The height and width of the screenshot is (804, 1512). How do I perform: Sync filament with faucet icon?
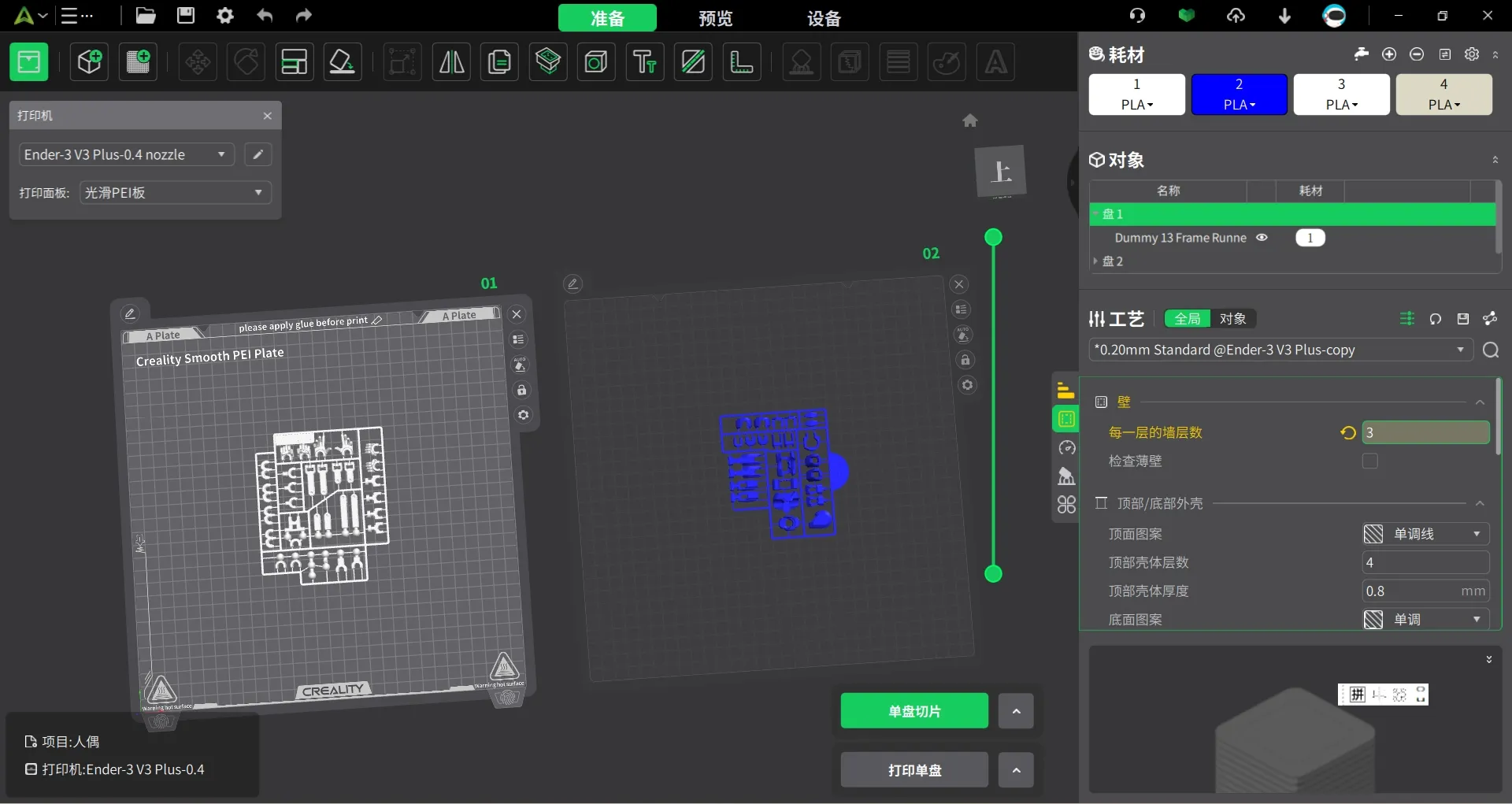point(1361,54)
